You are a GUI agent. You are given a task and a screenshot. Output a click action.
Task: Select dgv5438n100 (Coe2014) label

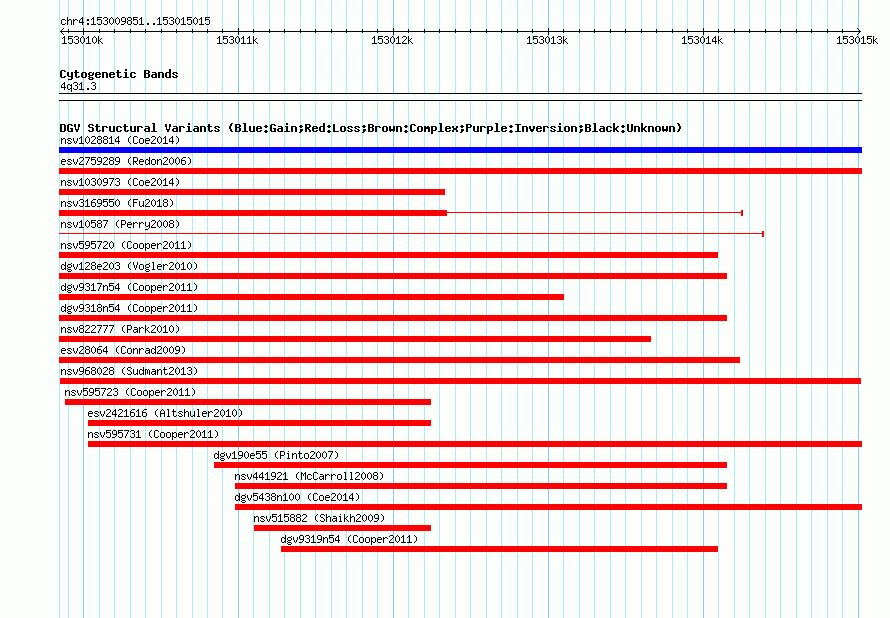(297, 497)
